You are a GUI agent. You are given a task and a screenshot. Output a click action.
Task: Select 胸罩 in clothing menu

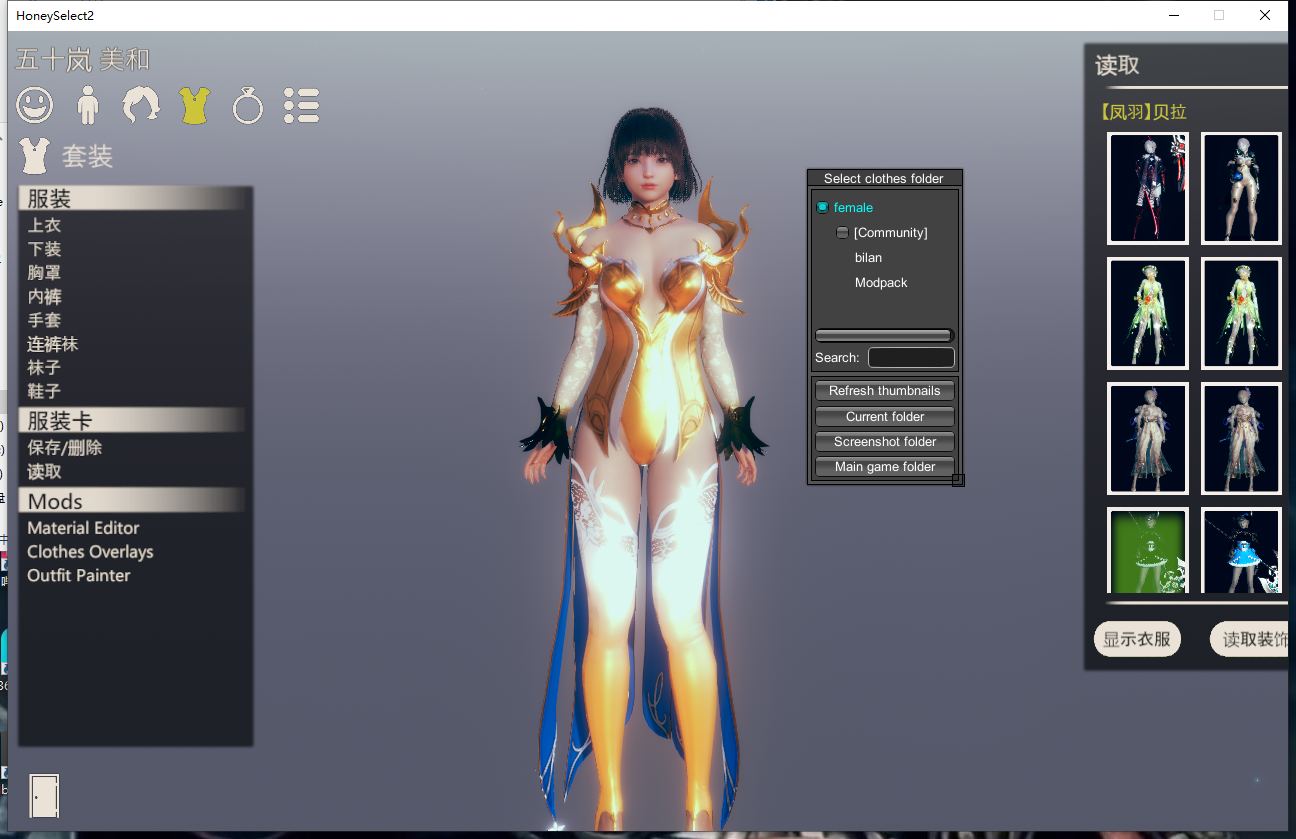pos(44,272)
